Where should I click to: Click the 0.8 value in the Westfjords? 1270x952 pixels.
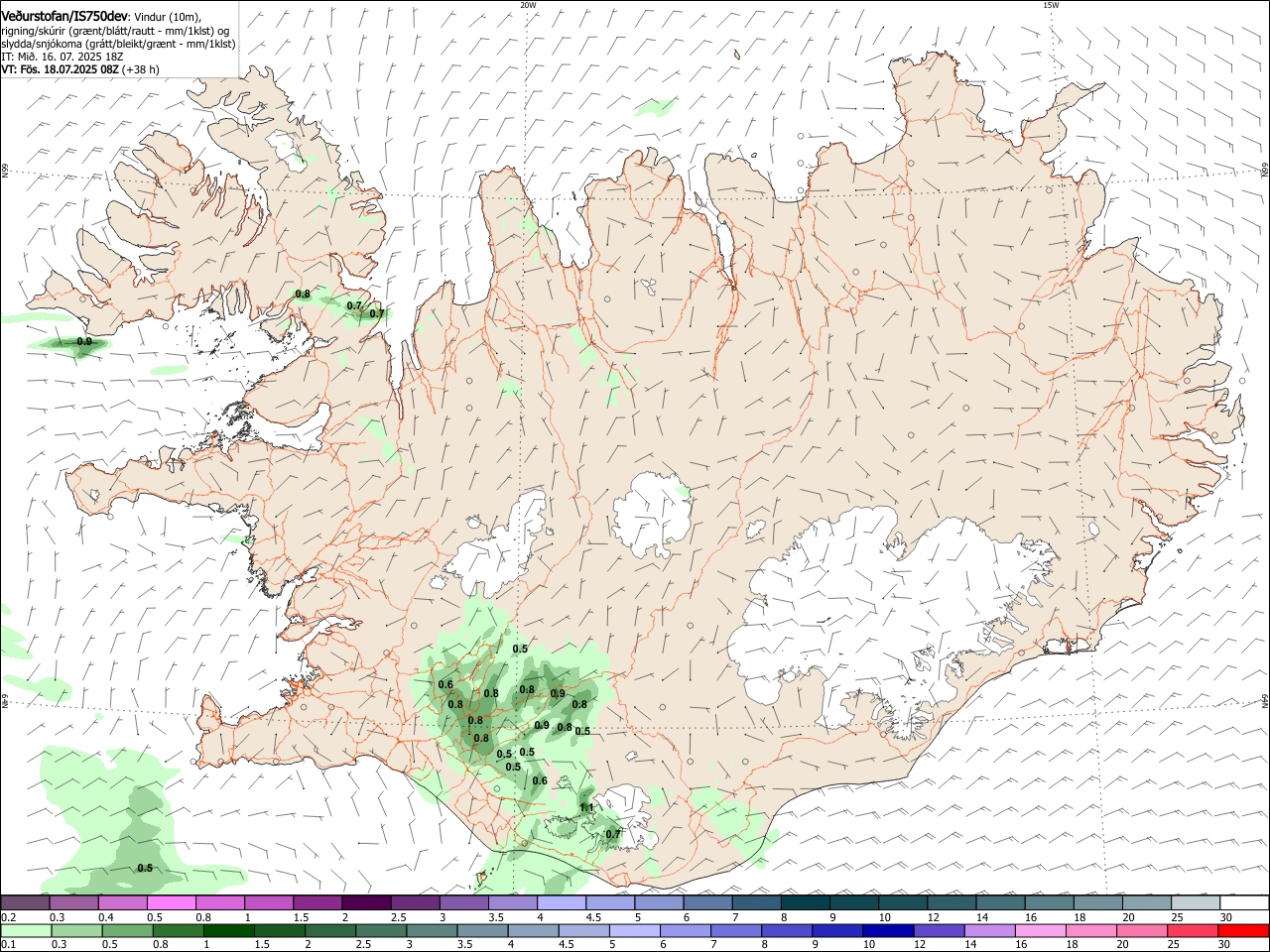pyautogui.click(x=303, y=295)
